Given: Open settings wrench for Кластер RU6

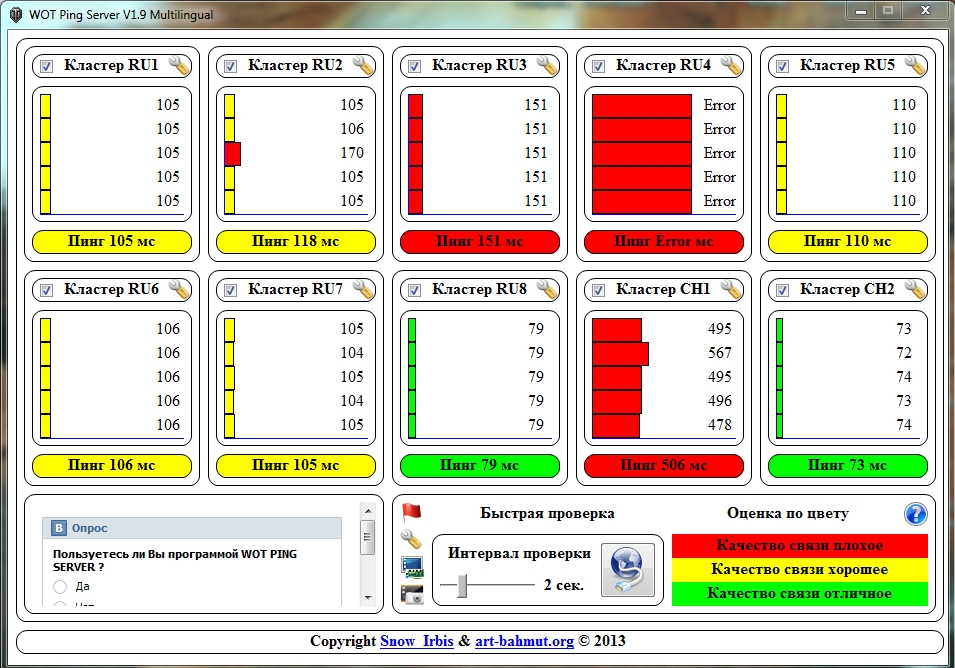Looking at the screenshot, I should click(179, 289).
